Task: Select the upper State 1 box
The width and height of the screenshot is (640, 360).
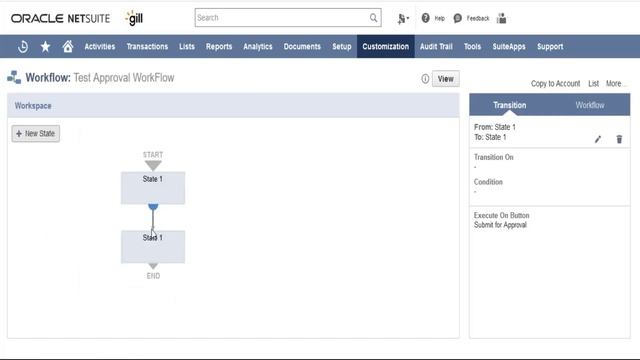Action: click(x=153, y=188)
